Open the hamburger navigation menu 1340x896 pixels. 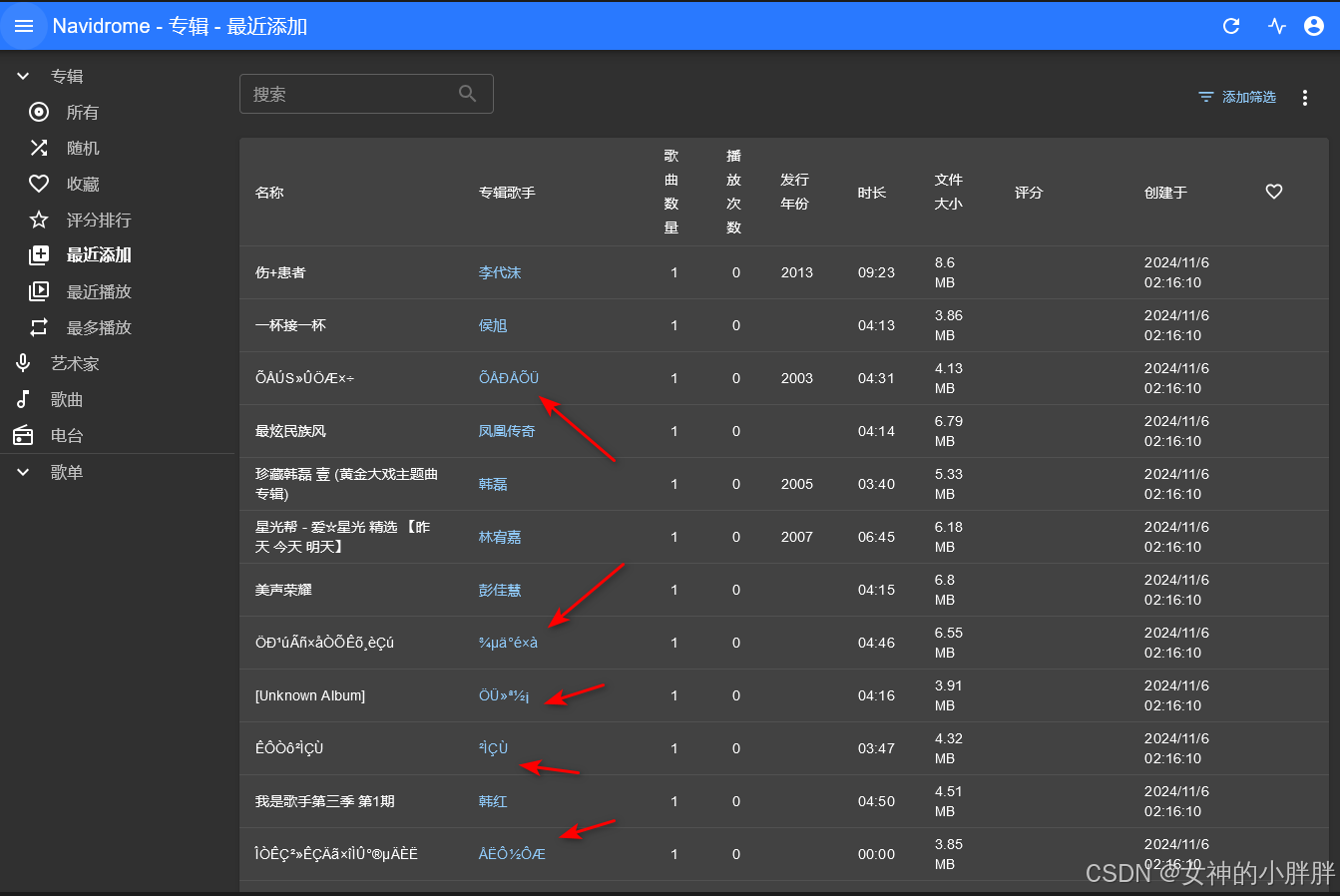point(24,26)
